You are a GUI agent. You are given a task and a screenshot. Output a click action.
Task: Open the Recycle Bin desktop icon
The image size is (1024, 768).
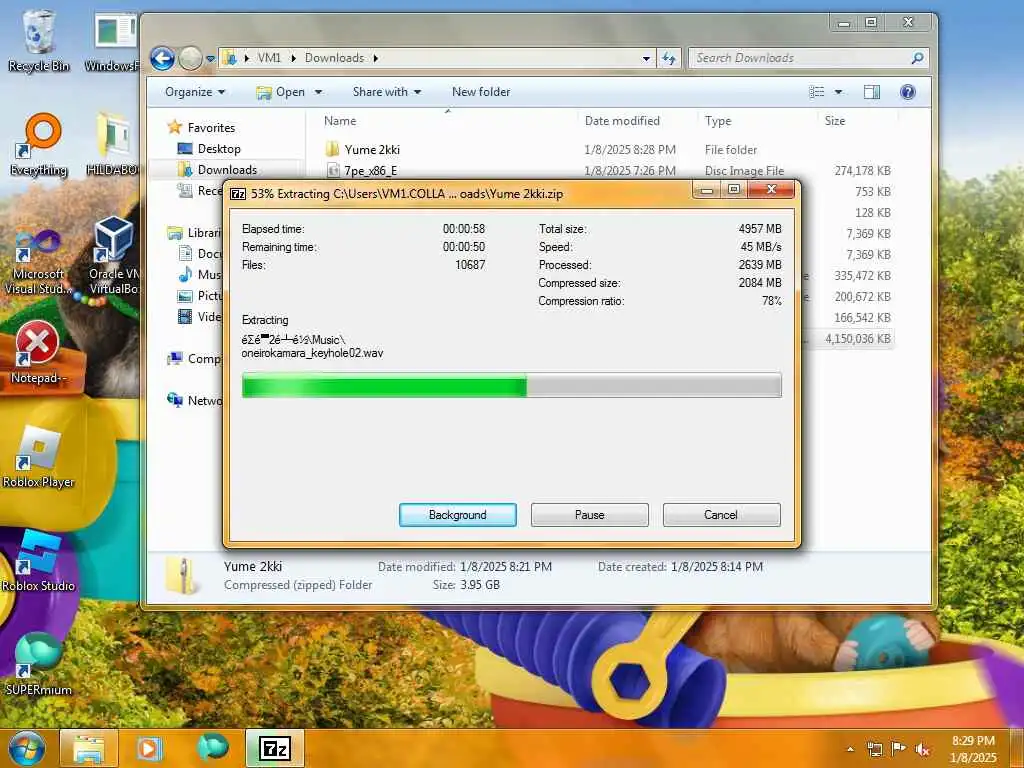(x=39, y=40)
